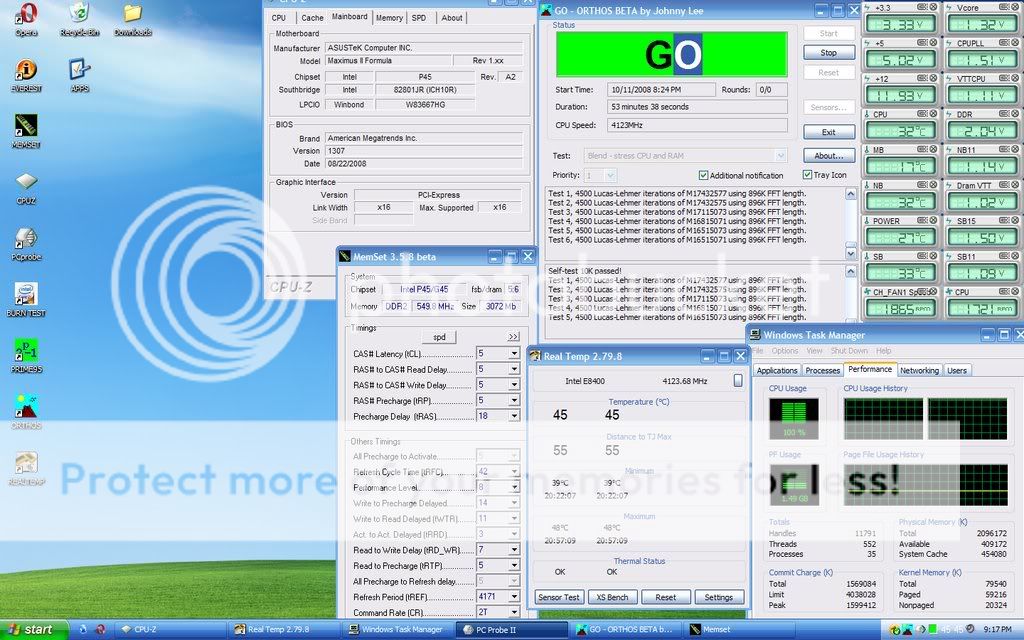Expand Read to Write Delay (tRD_WR) dropdown
Viewport: 1024px width, 640px height.
pos(514,550)
